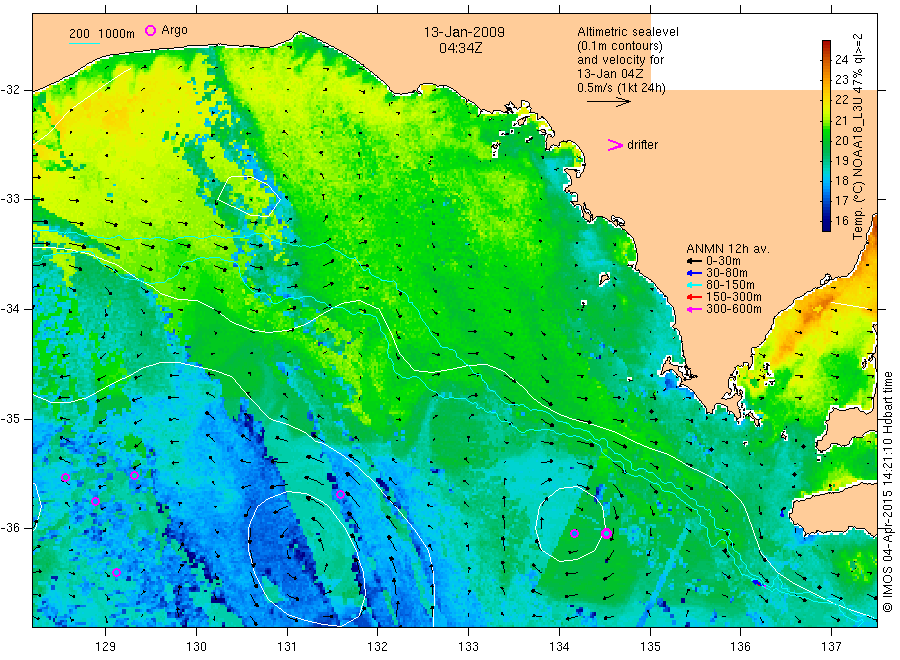This screenshot has height=660, width=900.
Task: Click the red 150-300m arrow in ANMN legend
Action: (x=695, y=297)
